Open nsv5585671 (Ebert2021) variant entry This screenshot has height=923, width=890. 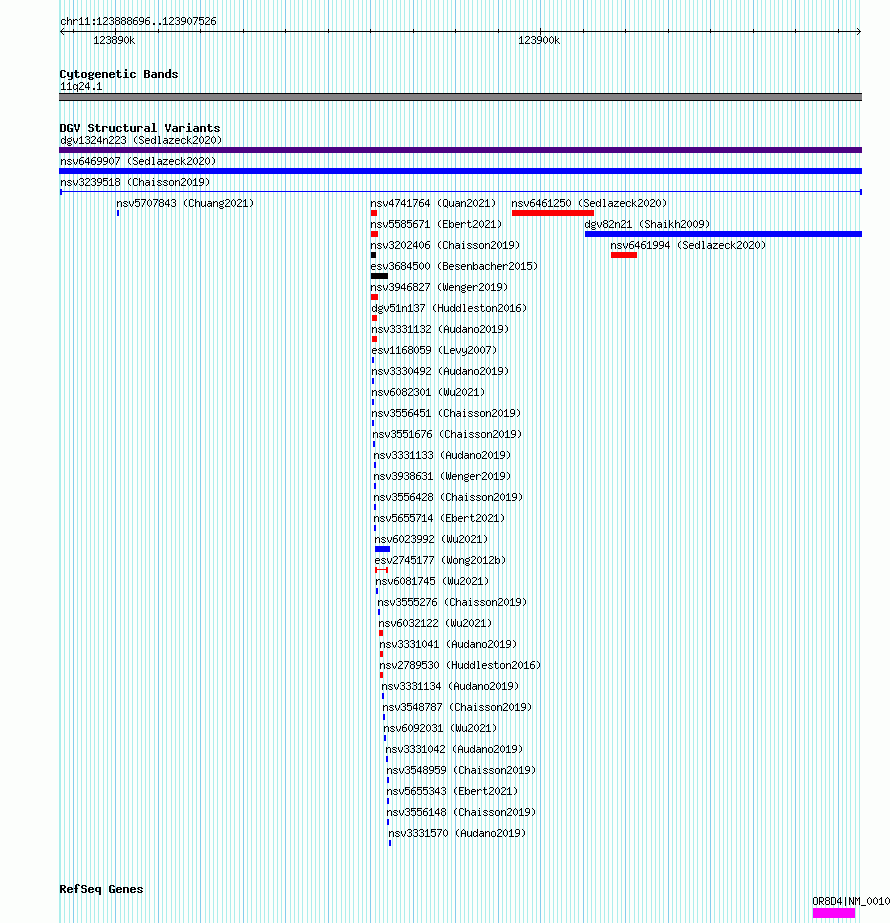point(436,224)
